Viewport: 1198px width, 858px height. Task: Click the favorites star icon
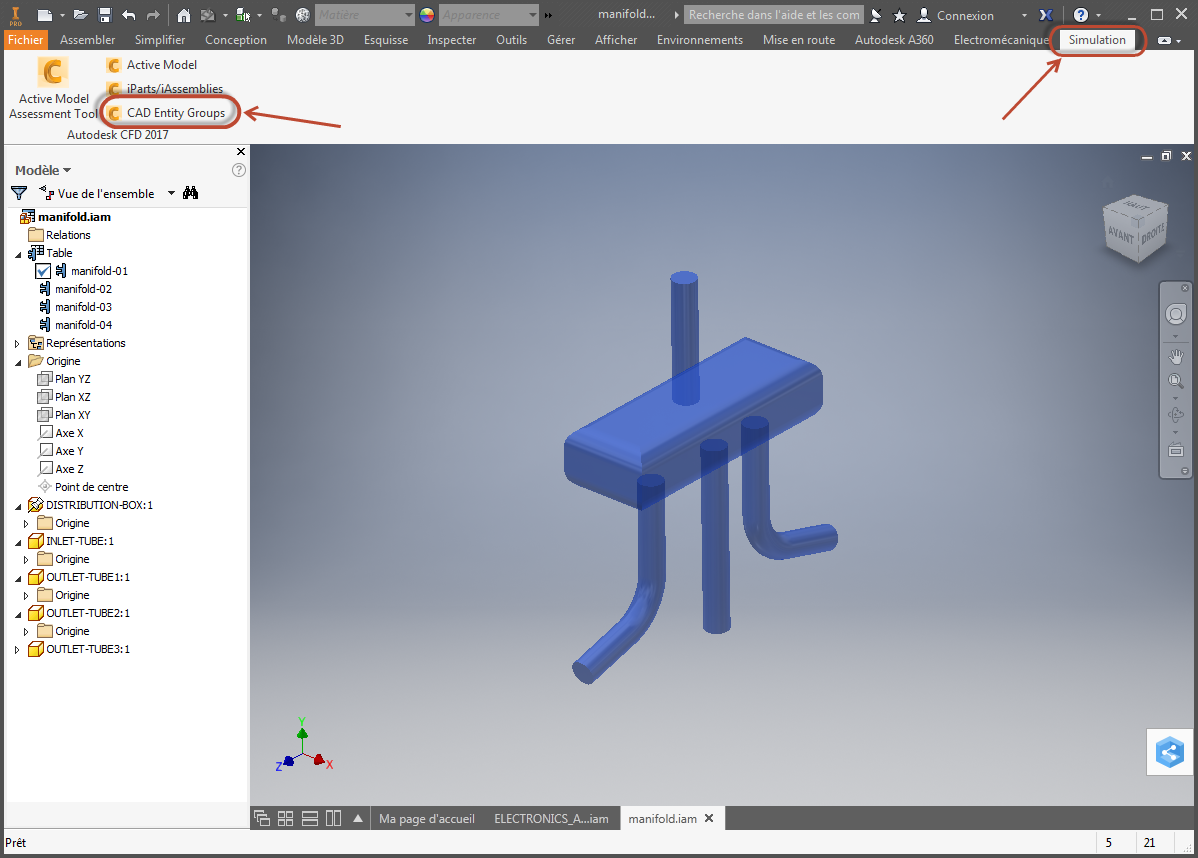(x=899, y=15)
